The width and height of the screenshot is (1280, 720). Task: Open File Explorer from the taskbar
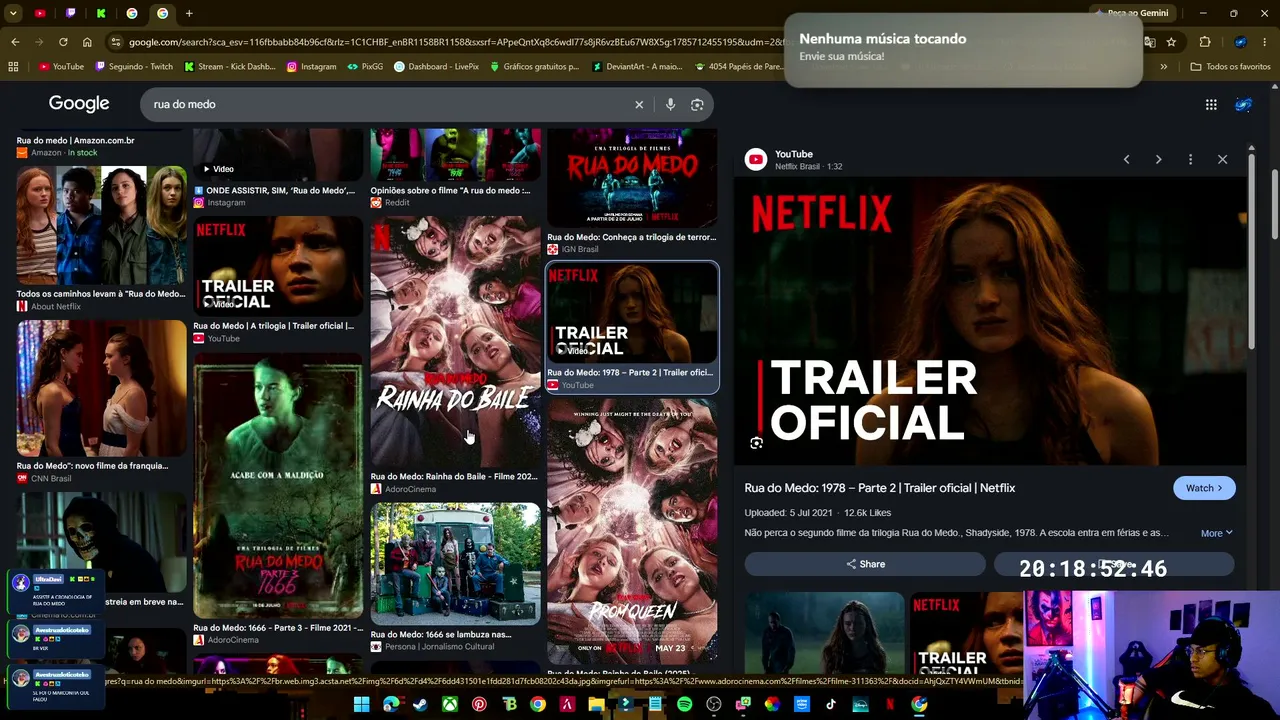click(x=596, y=704)
